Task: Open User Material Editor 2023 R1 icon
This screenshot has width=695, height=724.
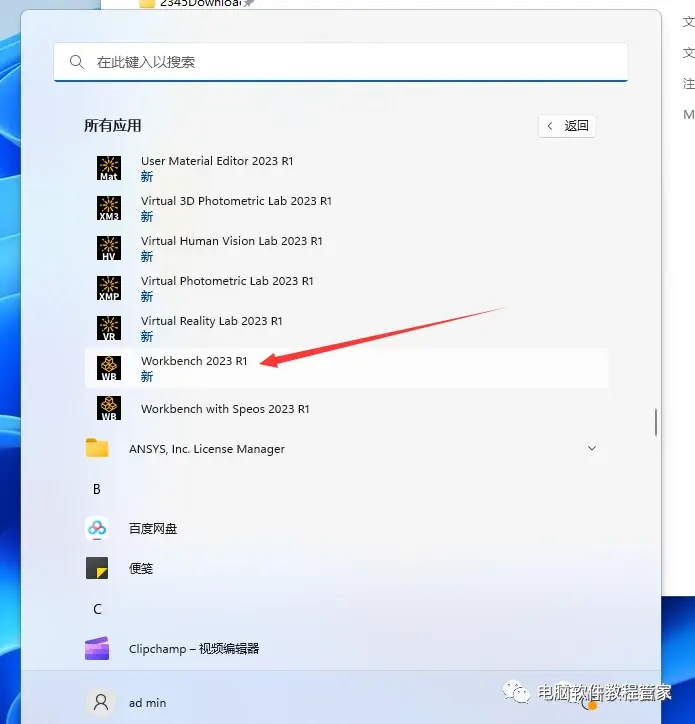Action: [109, 168]
